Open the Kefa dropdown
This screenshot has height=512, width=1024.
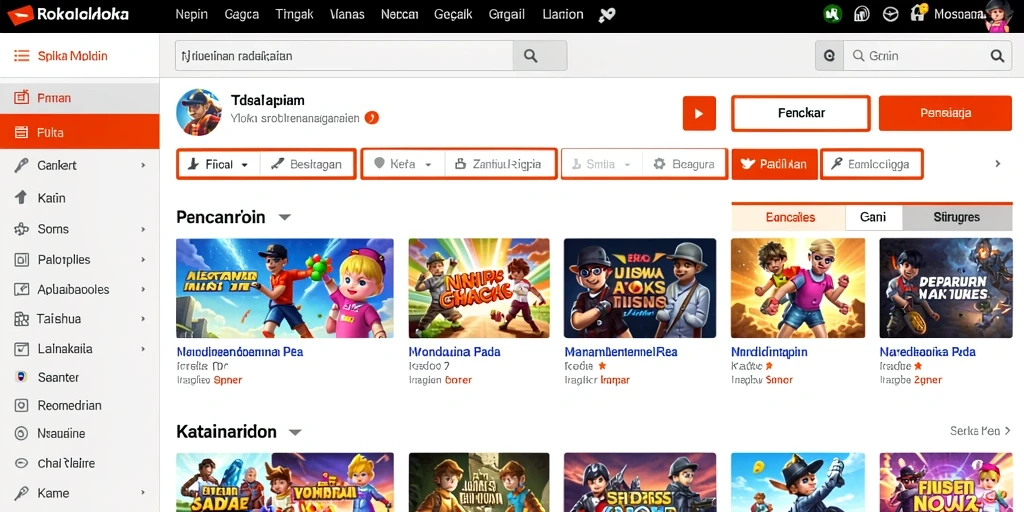pos(404,164)
